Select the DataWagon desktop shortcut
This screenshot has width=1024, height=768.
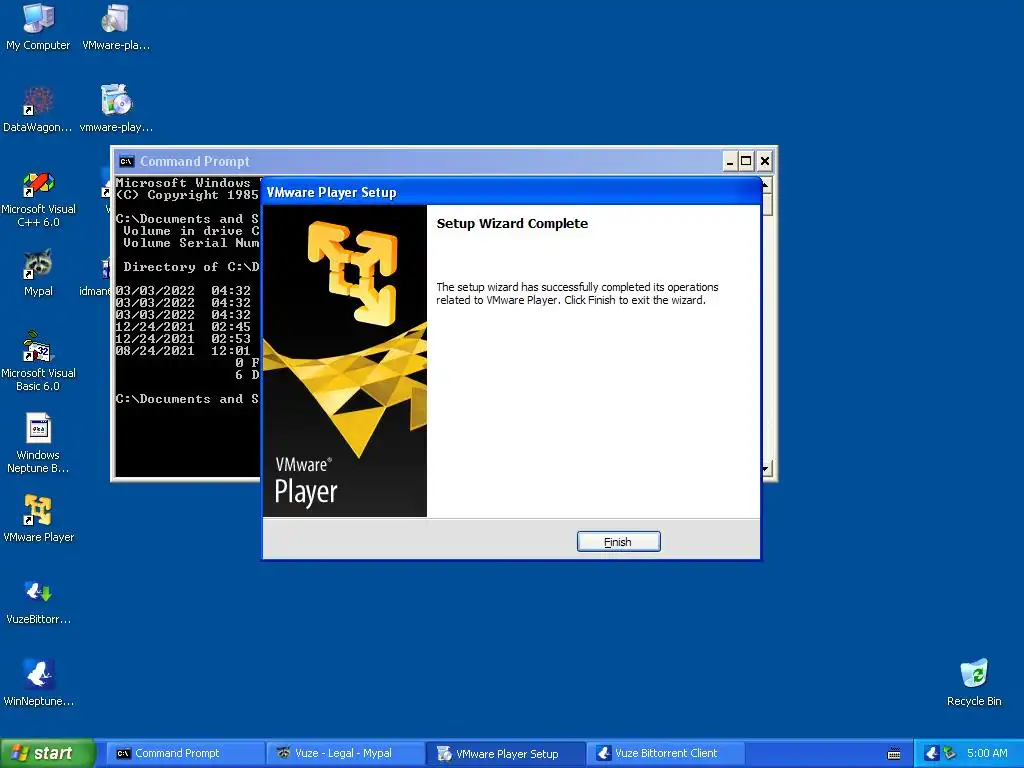38,110
